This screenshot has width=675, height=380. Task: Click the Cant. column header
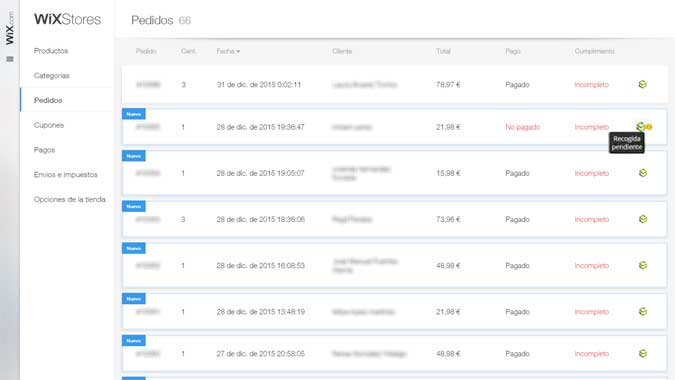pyautogui.click(x=188, y=51)
